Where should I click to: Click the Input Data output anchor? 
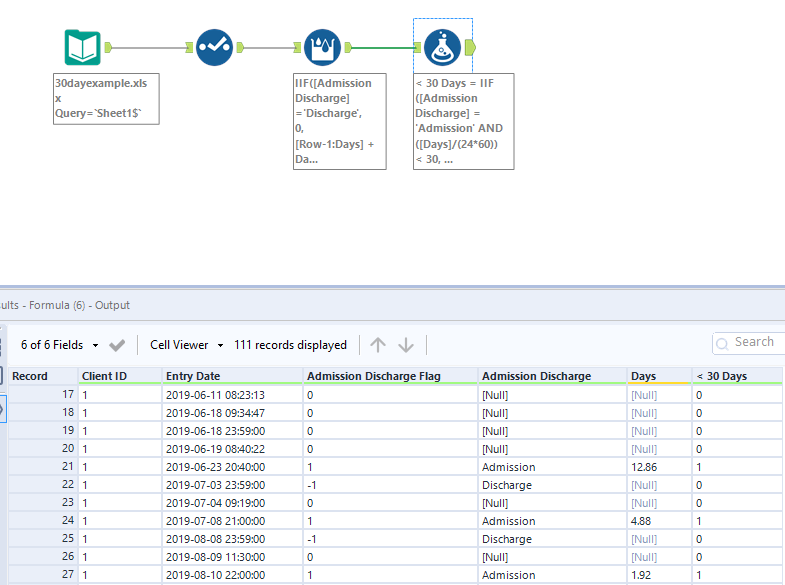109,47
